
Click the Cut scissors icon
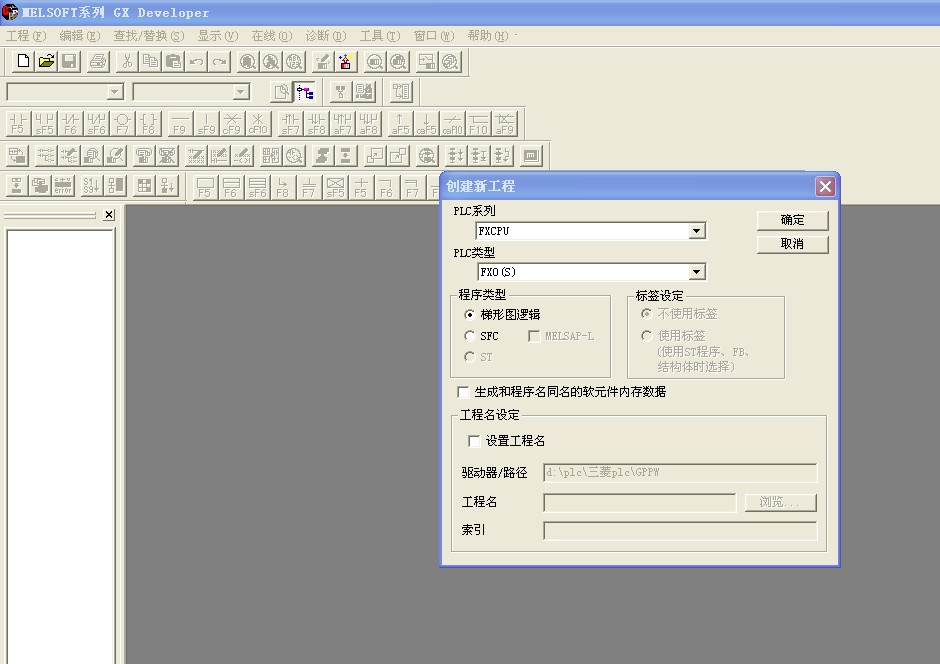127,62
